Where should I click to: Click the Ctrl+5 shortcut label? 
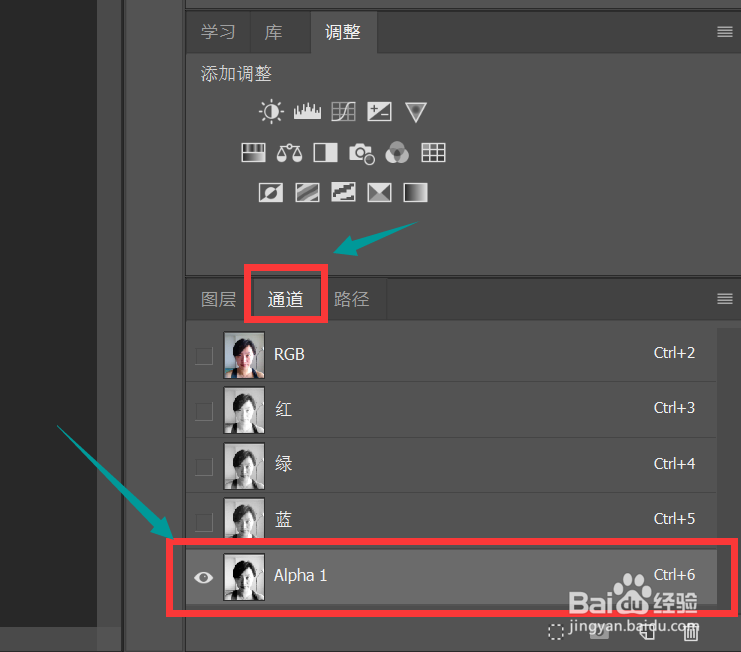[x=674, y=519]
